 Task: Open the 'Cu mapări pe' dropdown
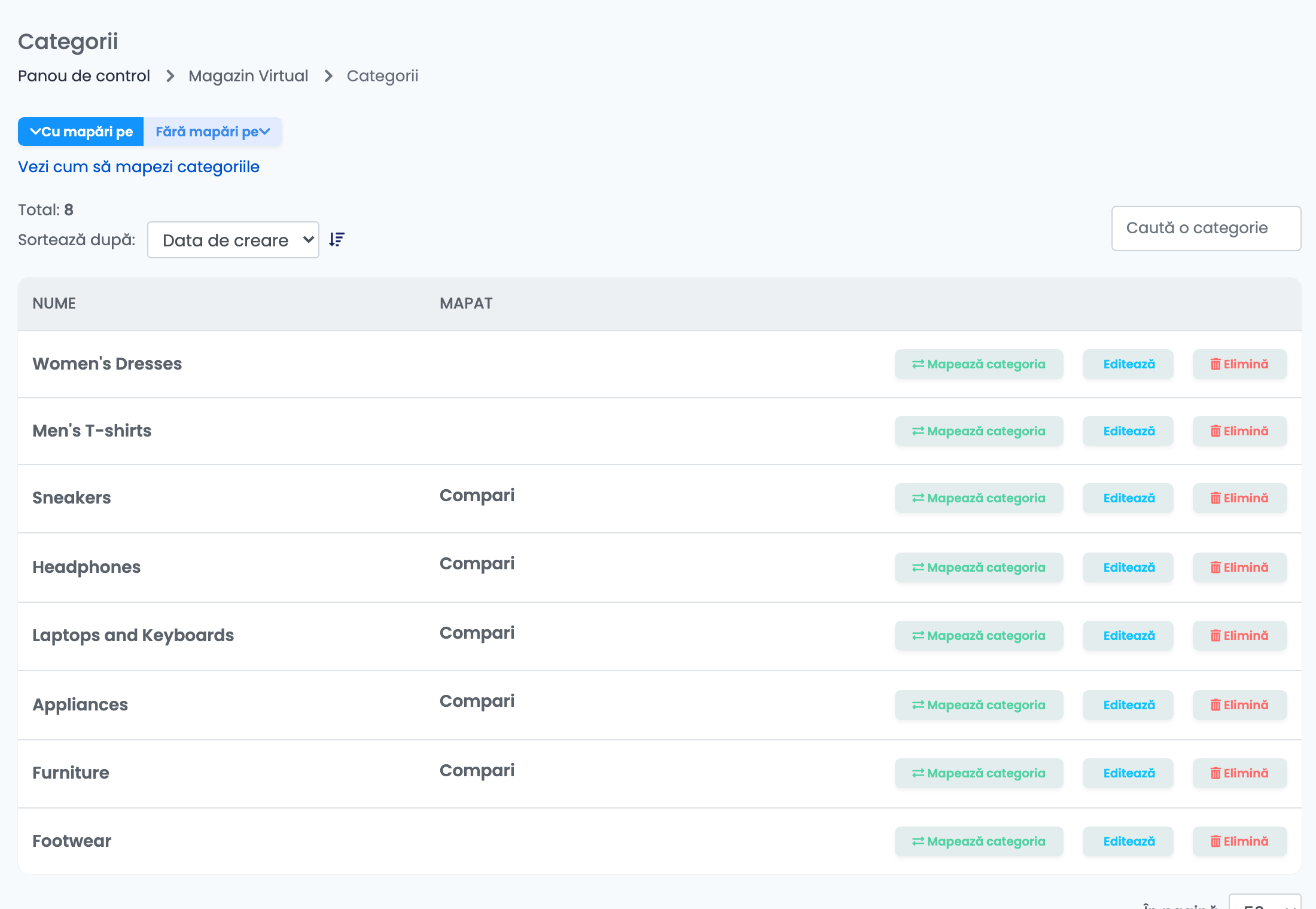coord(81,132)
